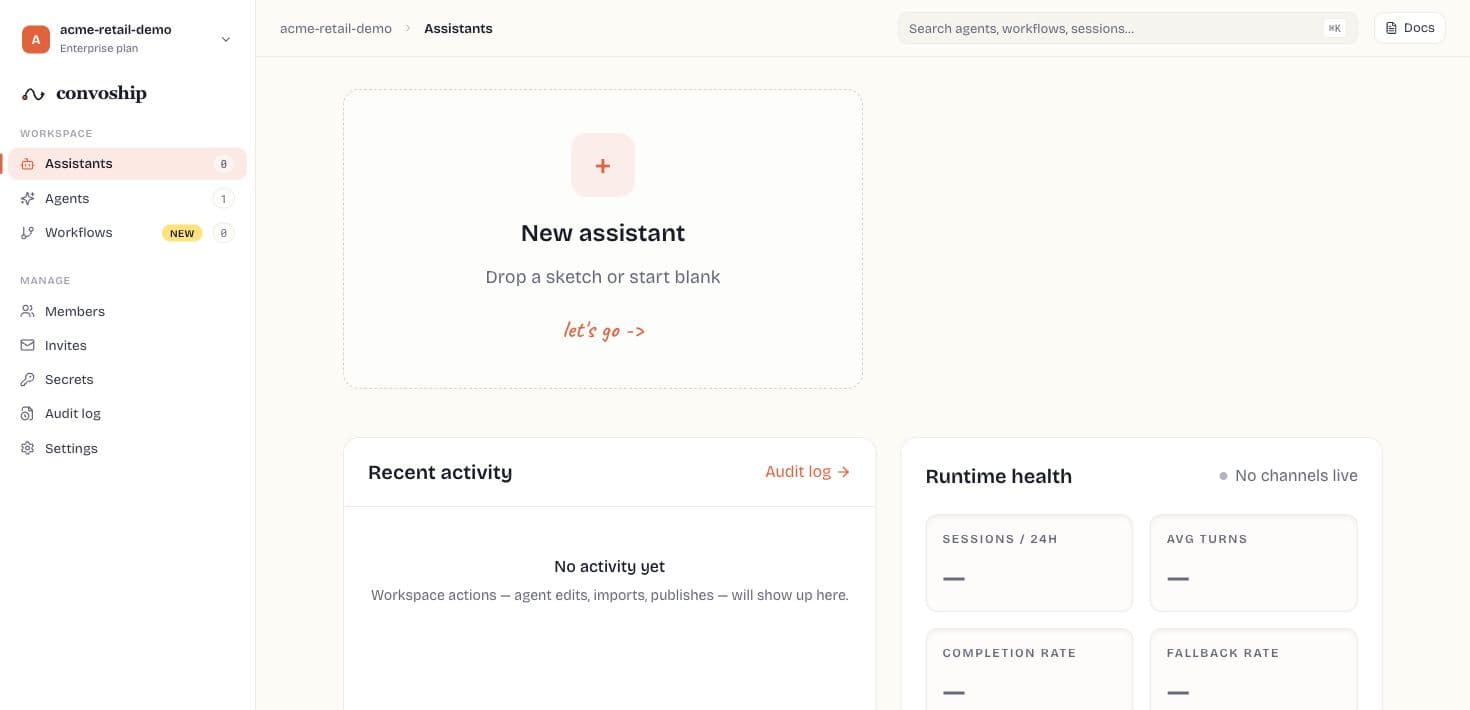Click the "No channels live" status
The height and width of the screenshot is (710, 1470).
pos(1288,476)
